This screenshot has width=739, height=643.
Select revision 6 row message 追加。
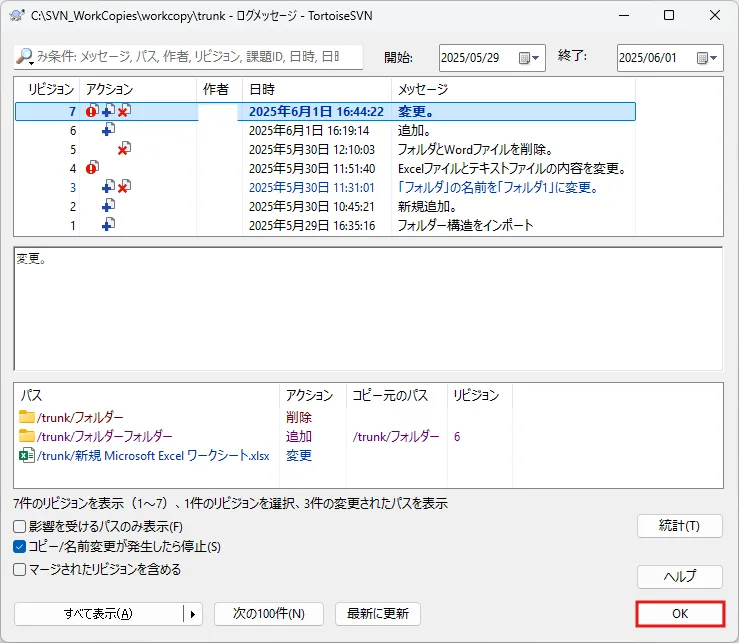point(414,131)
